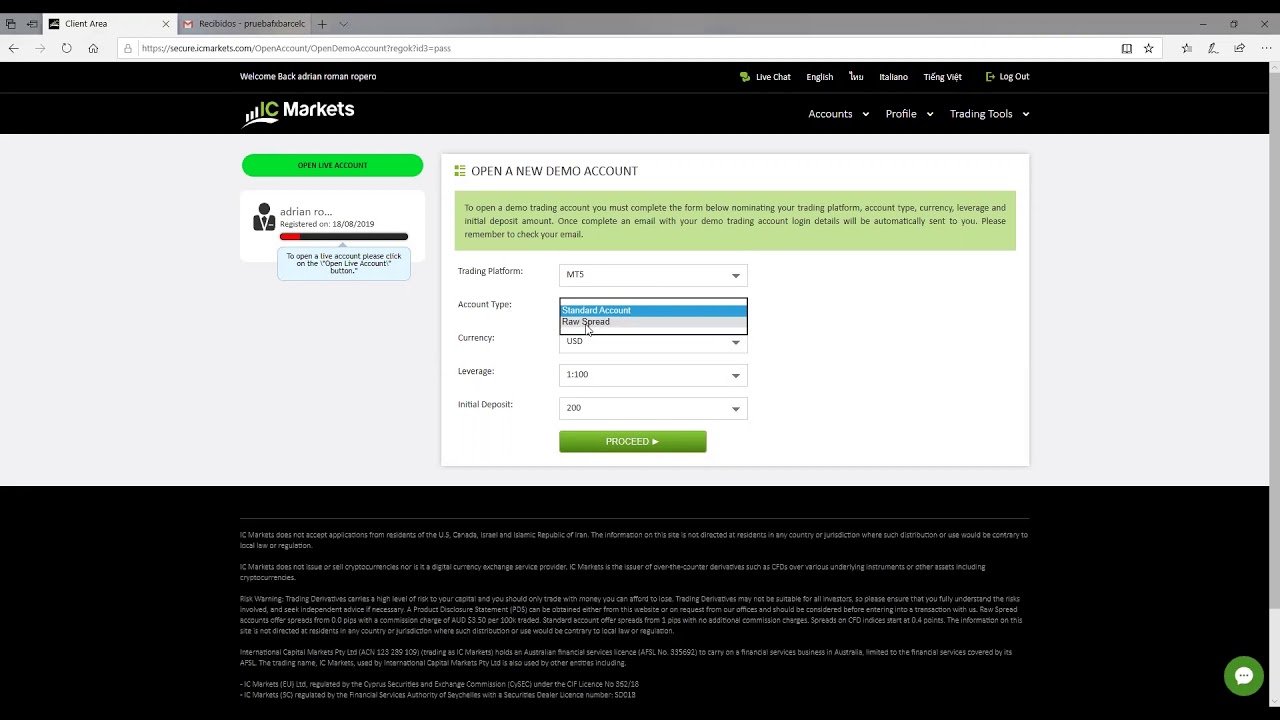The width and height of the screenshot is (1280, 720).
Task: Open tab previews chevron
Action: click(343, 24)
